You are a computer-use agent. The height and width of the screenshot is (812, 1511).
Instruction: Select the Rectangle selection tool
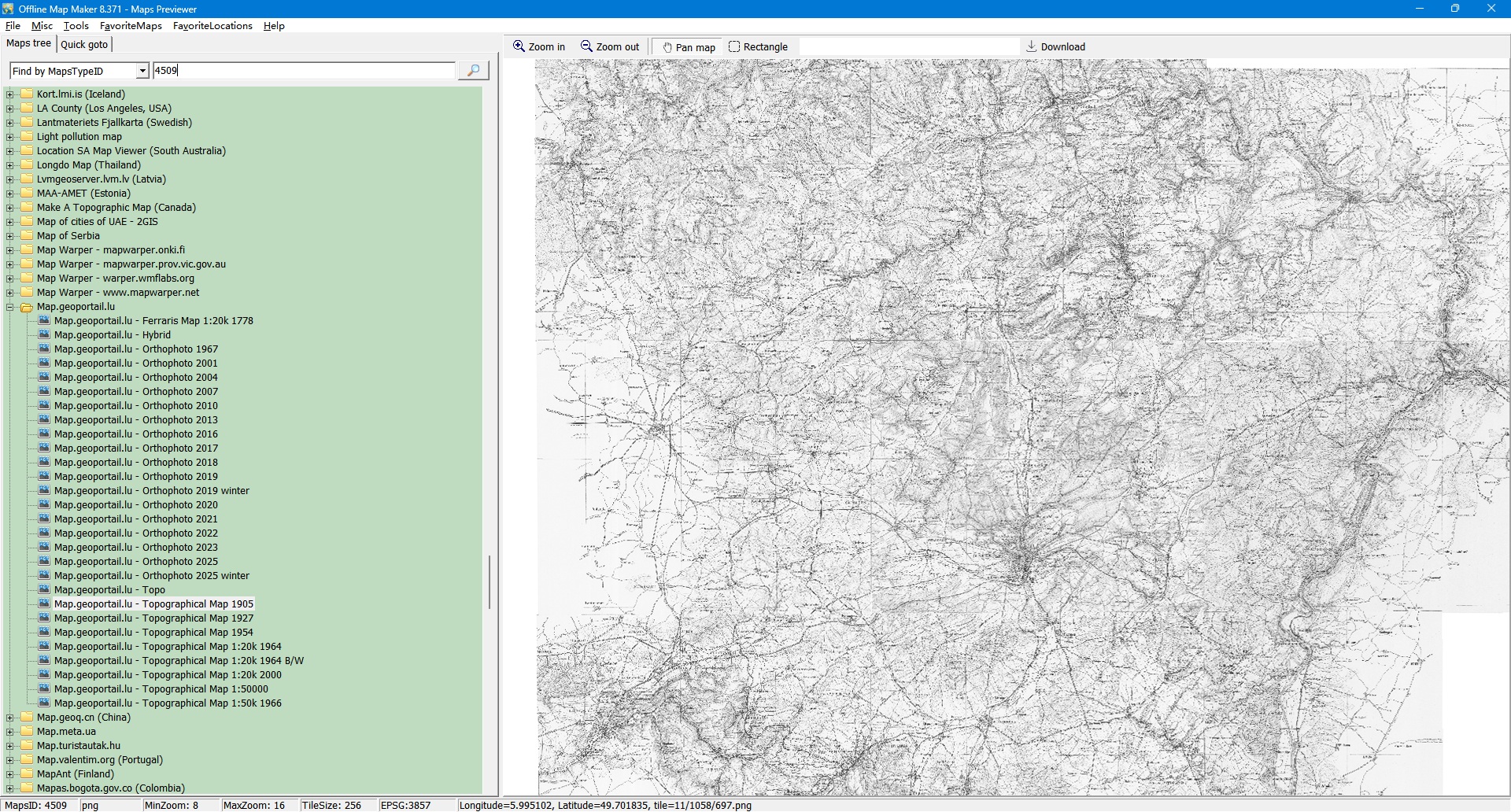pos(734,47)
